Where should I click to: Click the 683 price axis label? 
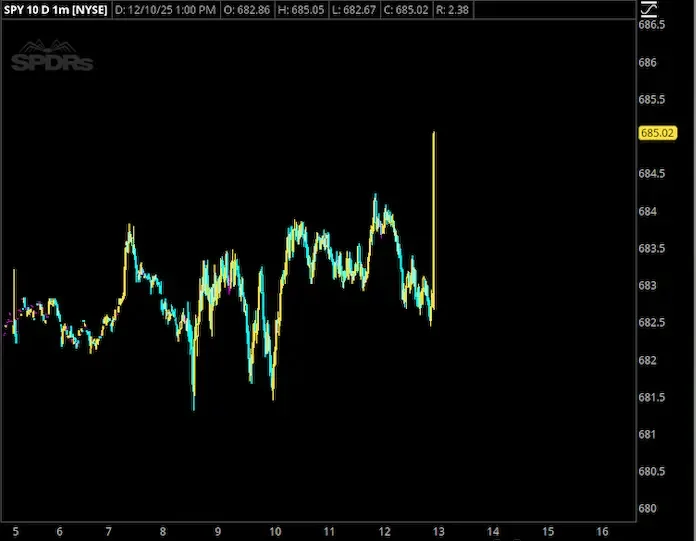pos(647,285)
